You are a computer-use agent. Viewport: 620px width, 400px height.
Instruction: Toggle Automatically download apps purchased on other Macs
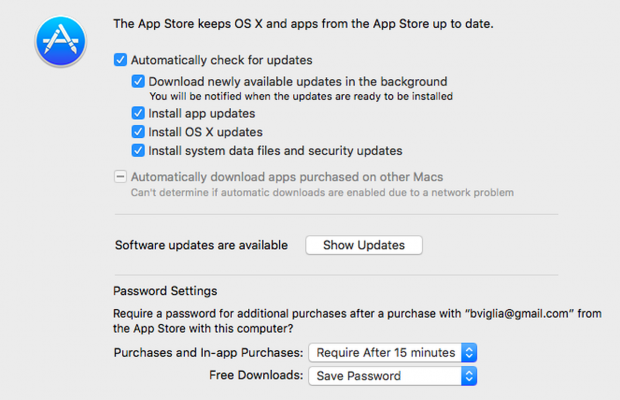[121, 176]
